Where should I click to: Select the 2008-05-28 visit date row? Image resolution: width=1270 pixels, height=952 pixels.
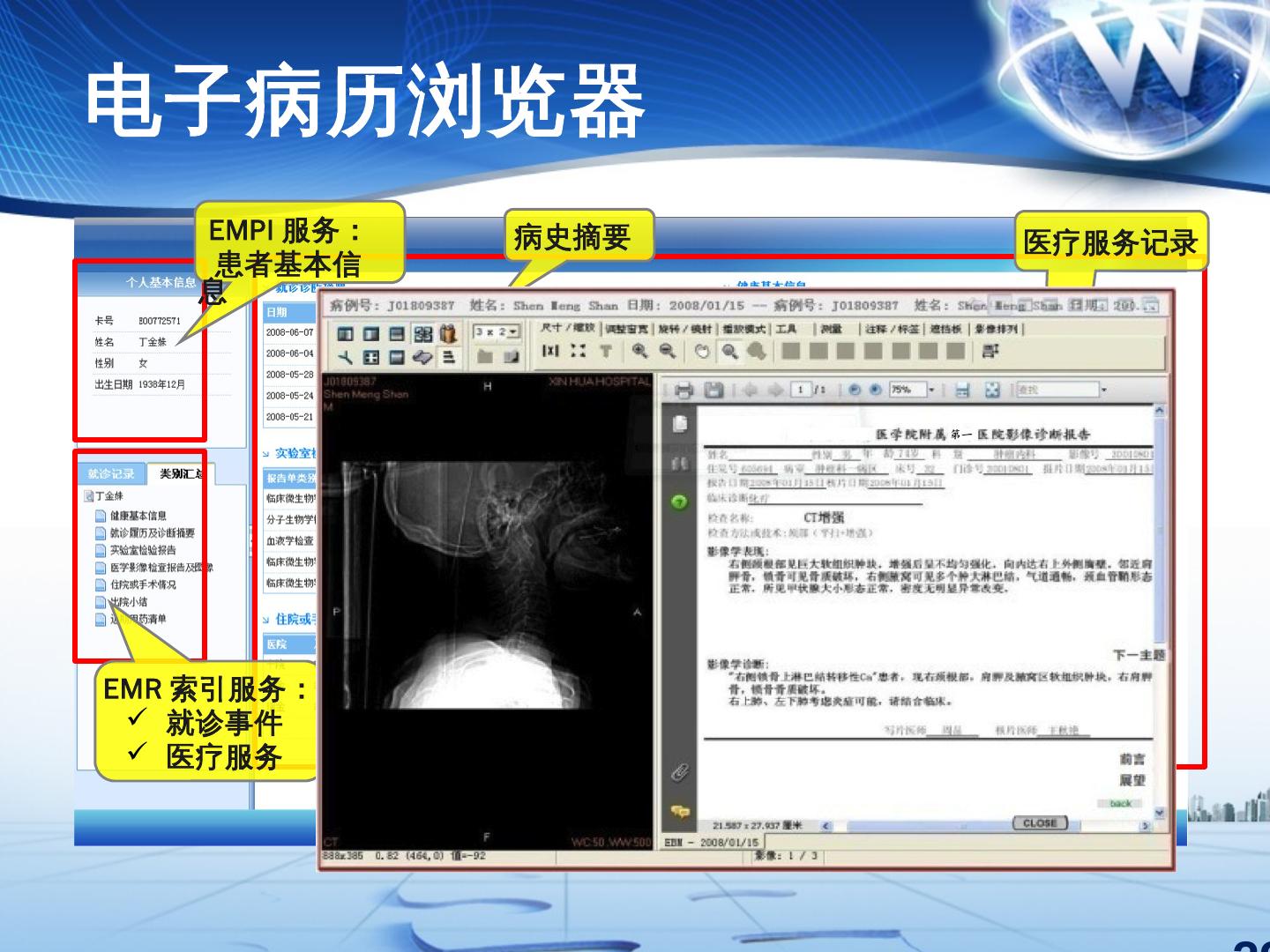(290, 375)
